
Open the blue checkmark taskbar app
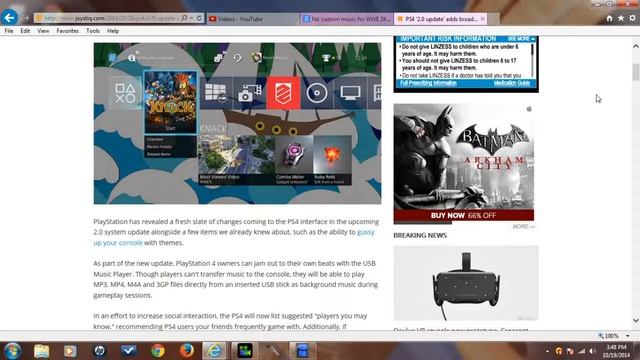[x=129, y=351]
